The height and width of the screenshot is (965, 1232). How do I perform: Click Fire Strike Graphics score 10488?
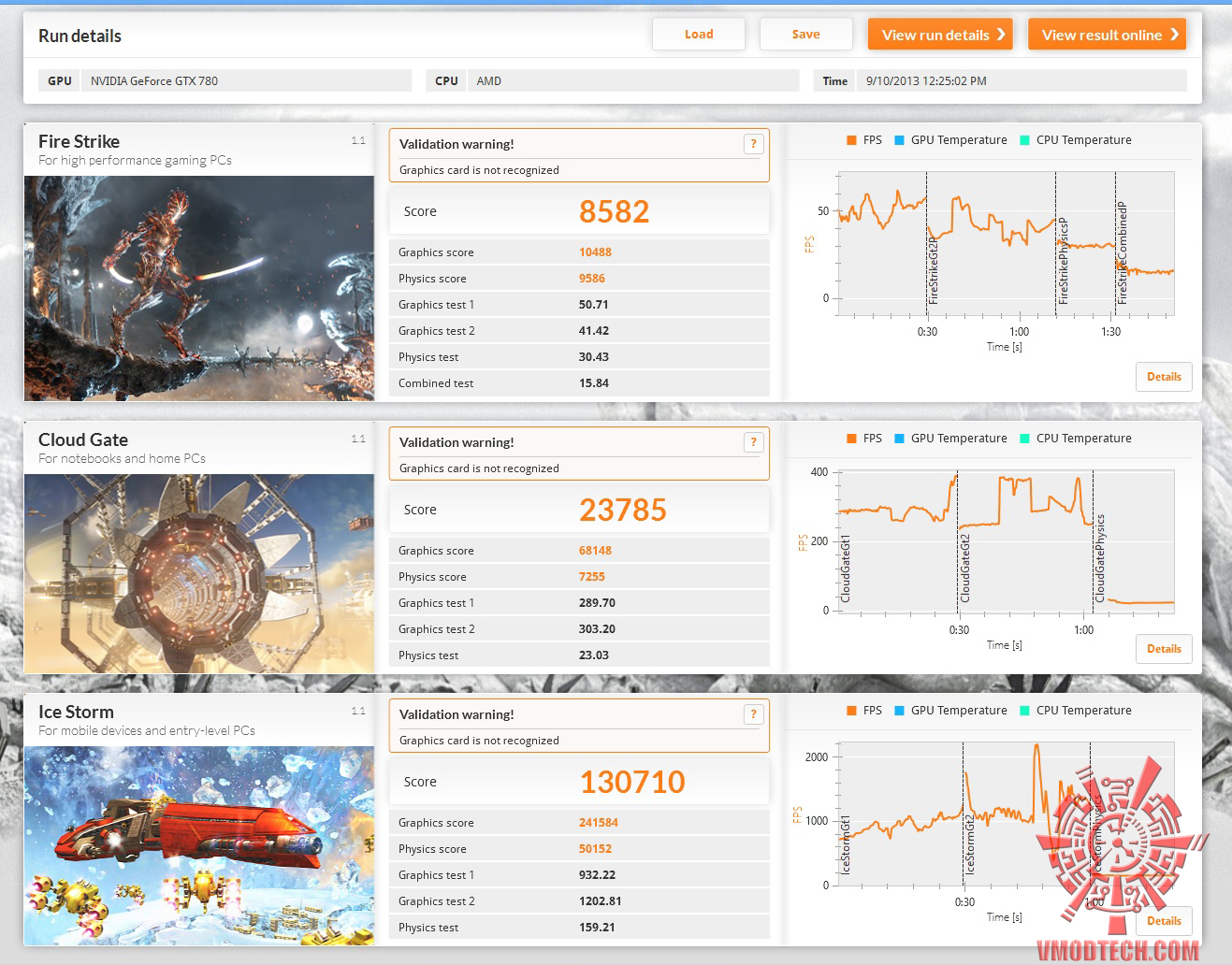tap(595, 252)
